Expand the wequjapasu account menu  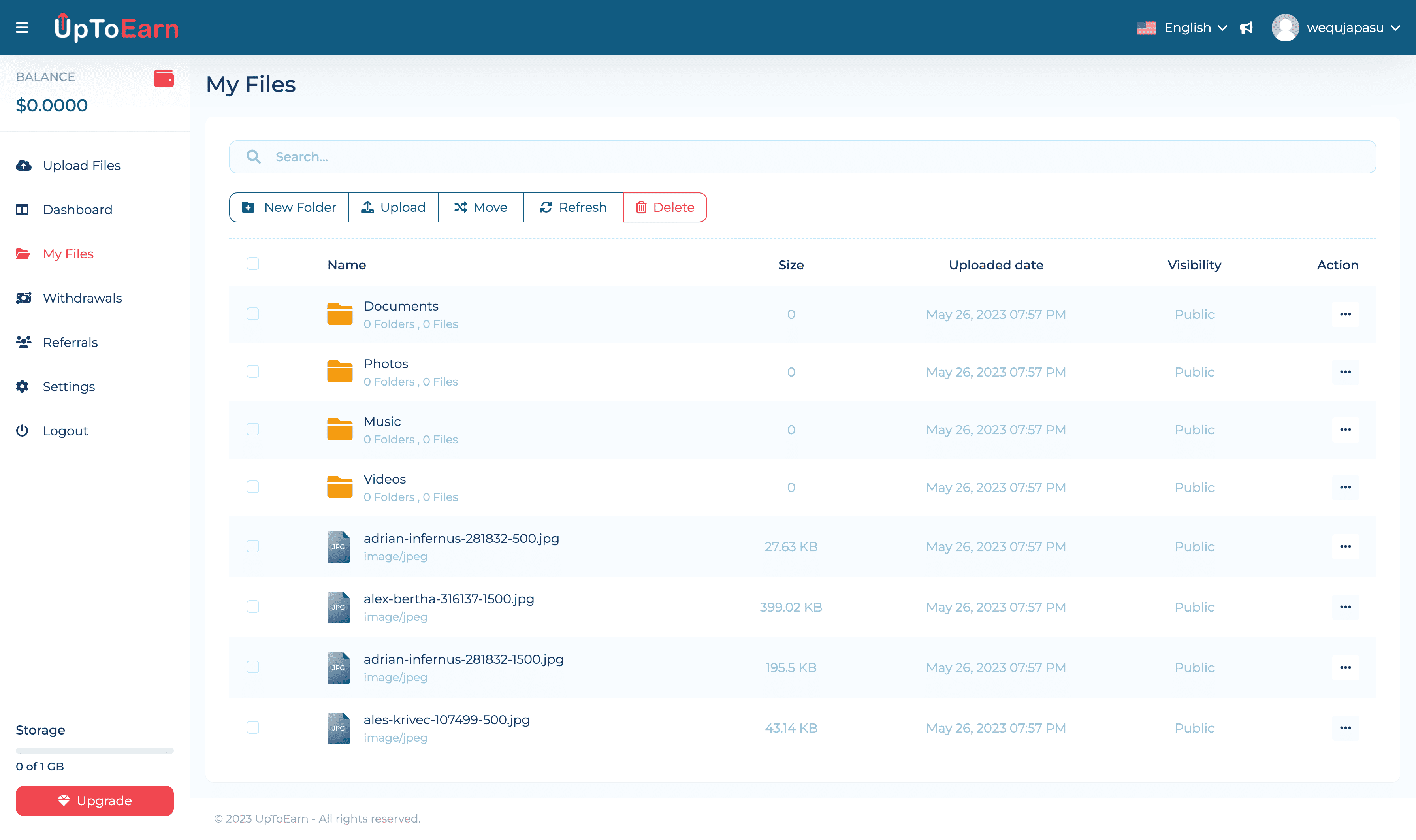[x=1353, y=28]
